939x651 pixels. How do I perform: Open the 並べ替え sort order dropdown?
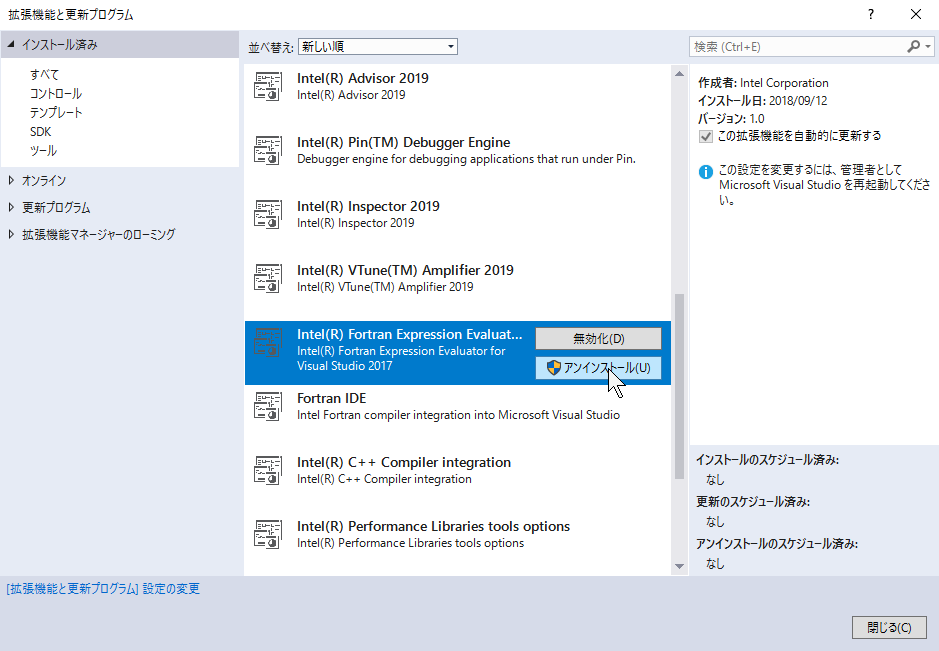tap(377, 47)
